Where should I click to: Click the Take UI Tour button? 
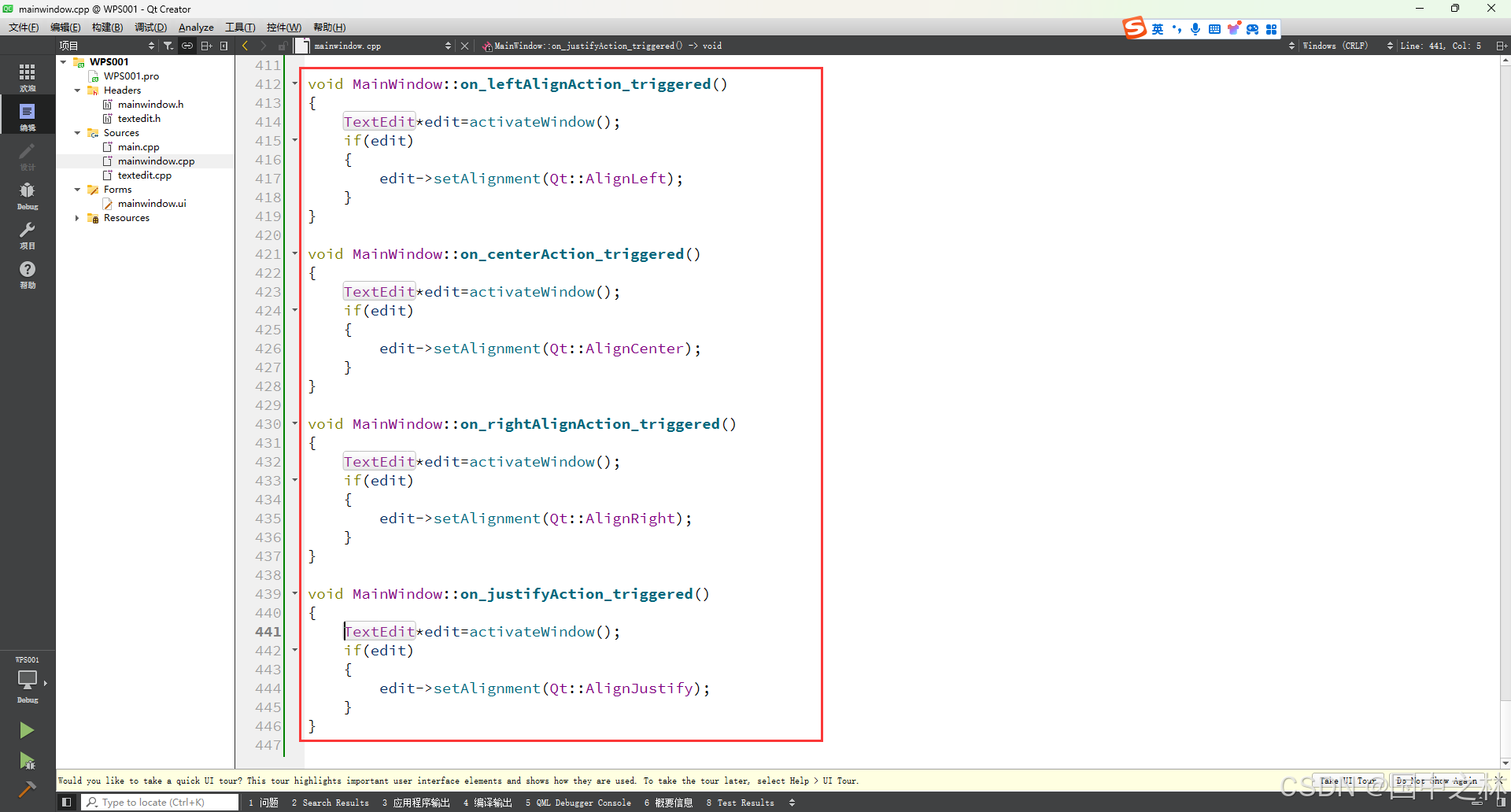point(1349,781)
